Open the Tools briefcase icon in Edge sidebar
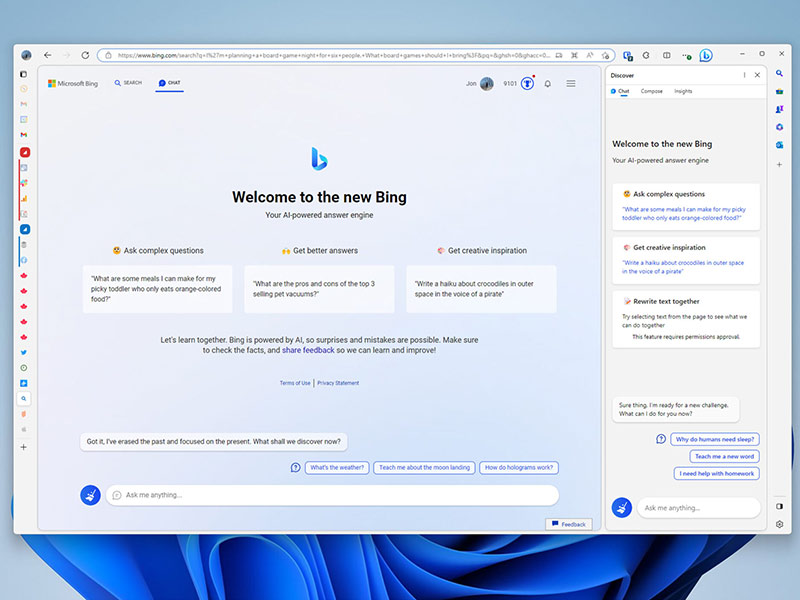800x600 pixels. click(780, 92)
